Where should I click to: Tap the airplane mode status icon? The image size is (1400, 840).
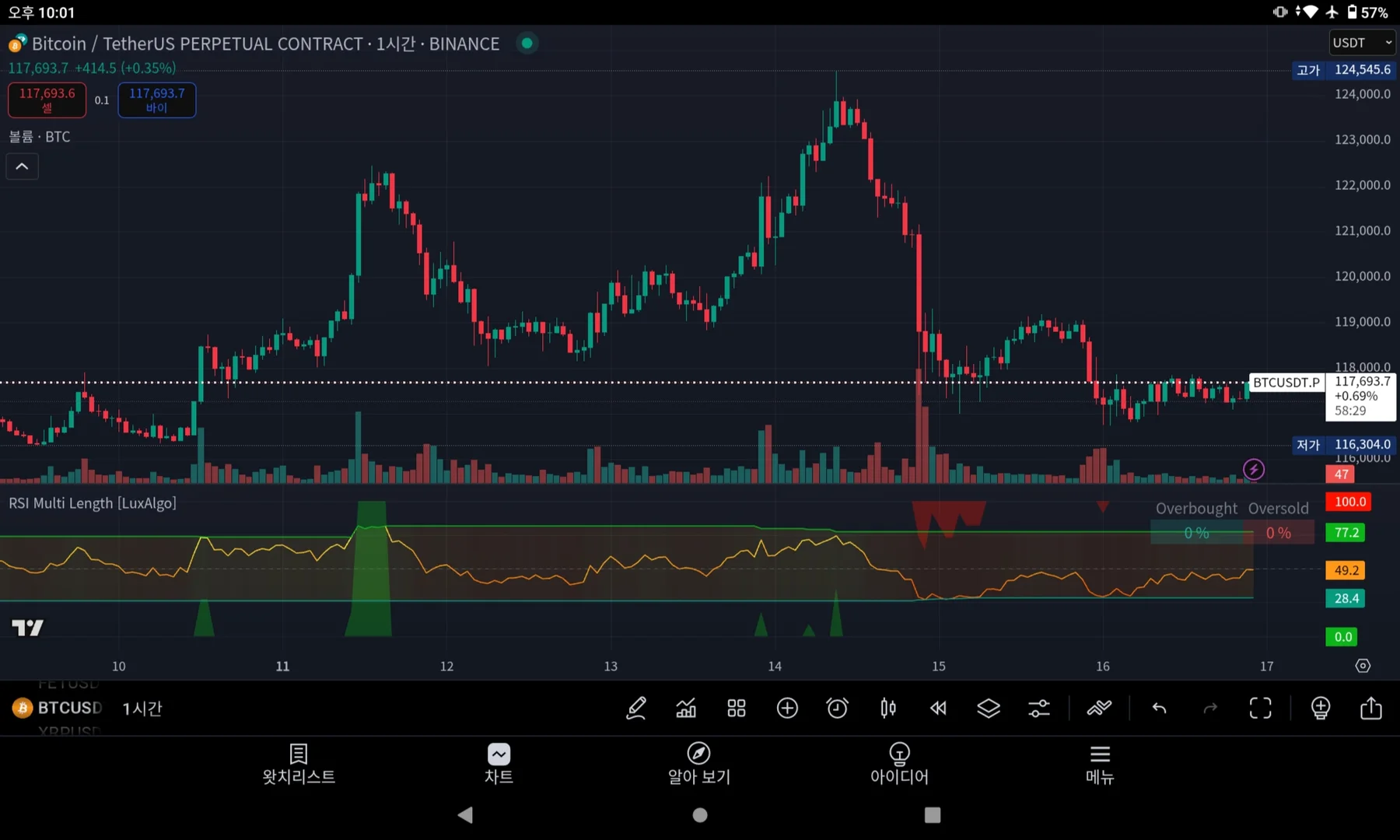point(1332,12)
